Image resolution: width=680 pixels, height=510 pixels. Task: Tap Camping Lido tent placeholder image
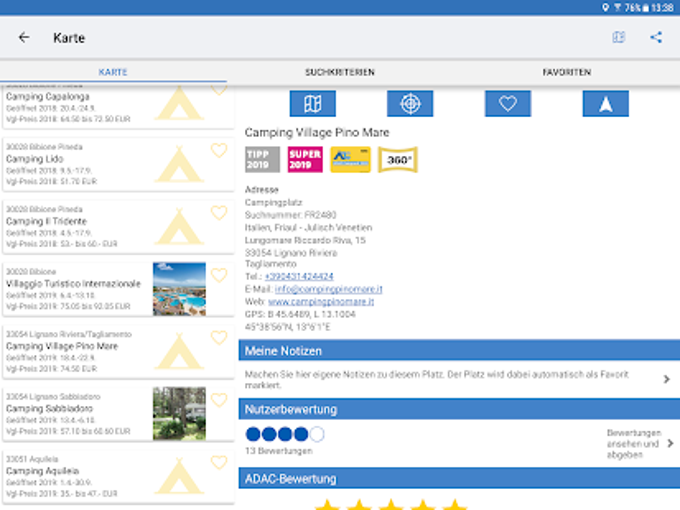(x=179, y=164)
